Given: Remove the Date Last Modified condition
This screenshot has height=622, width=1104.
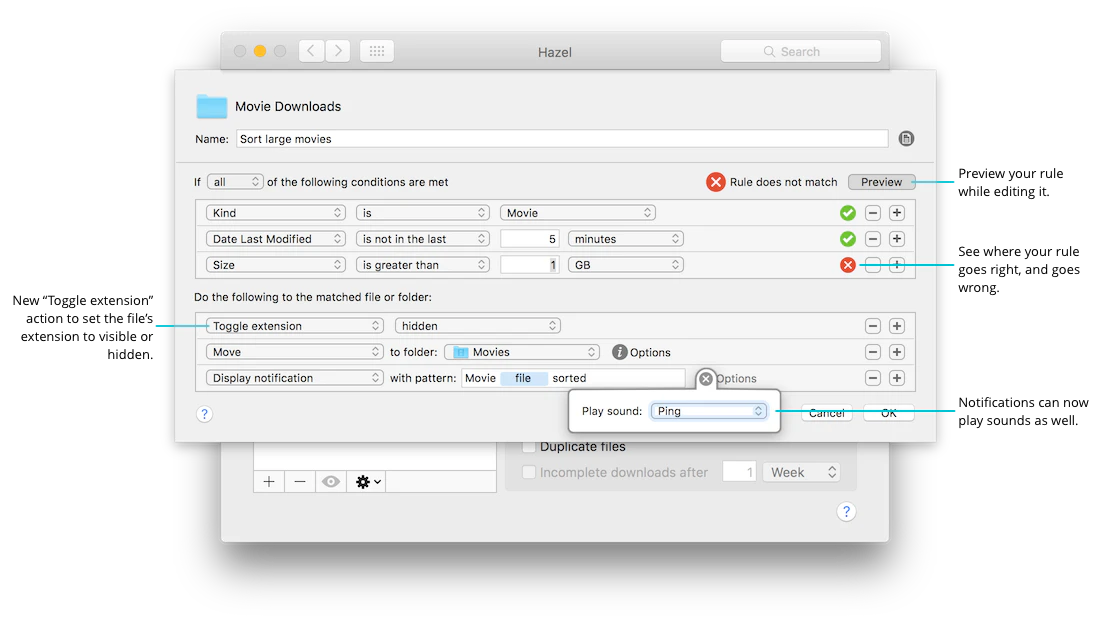Looking at the screenshot, I should (872, 239).
